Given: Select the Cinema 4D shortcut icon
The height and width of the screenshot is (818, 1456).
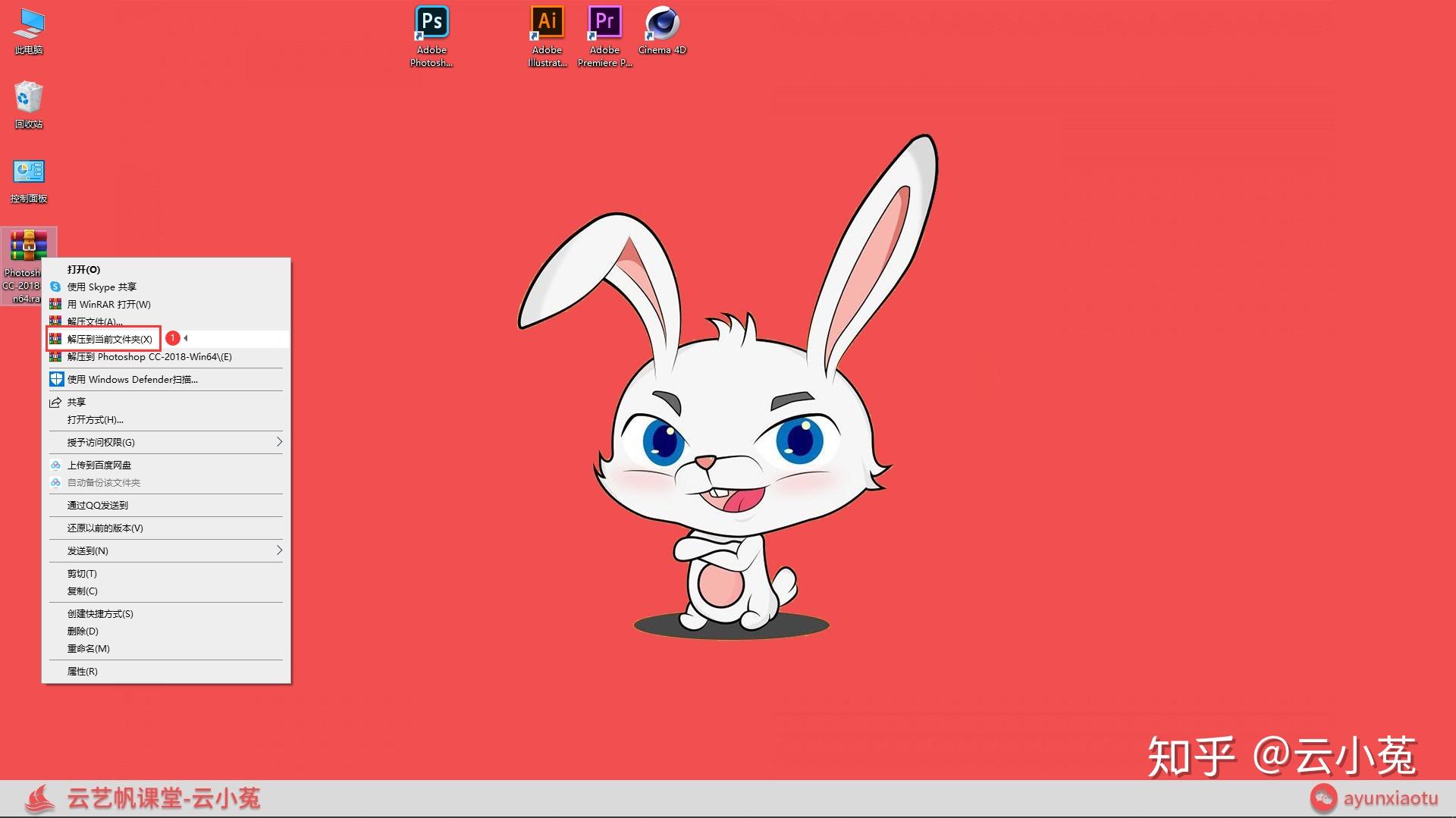Looking at the screenshot, I should pos(662,30).
